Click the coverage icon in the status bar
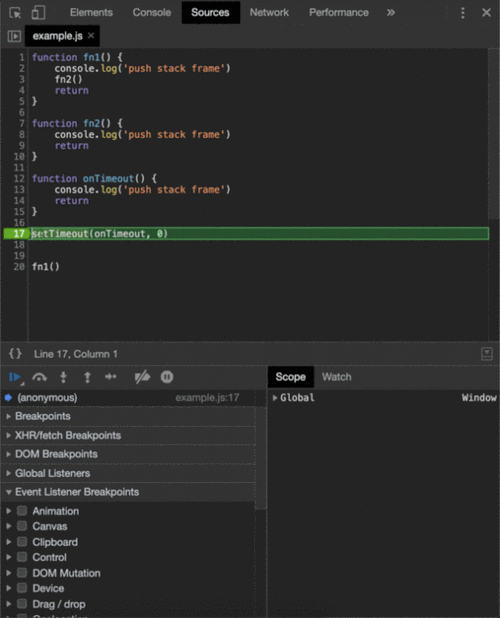 coord(487,354)
